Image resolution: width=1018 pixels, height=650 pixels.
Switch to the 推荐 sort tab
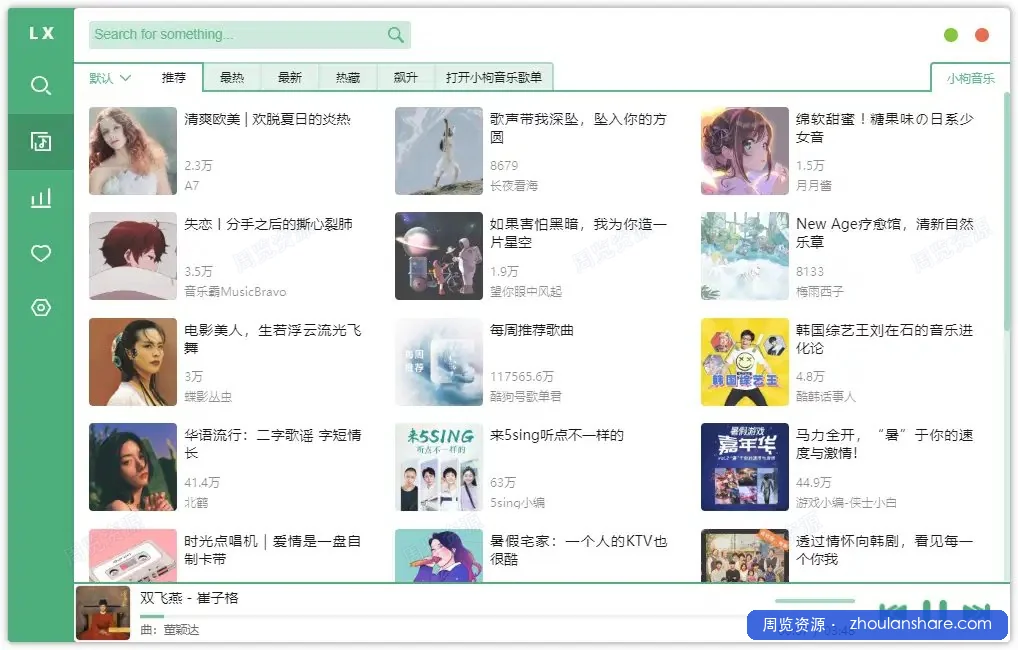tap(173, 78)
